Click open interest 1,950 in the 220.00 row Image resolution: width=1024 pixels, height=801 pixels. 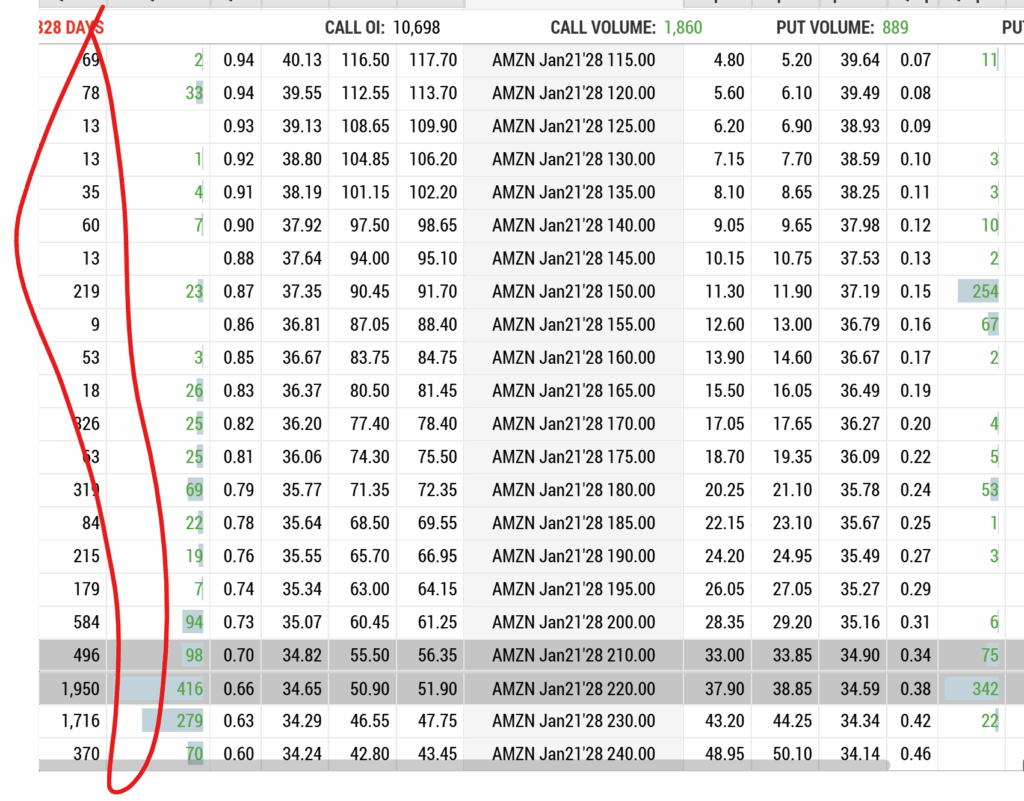point(80,689)
